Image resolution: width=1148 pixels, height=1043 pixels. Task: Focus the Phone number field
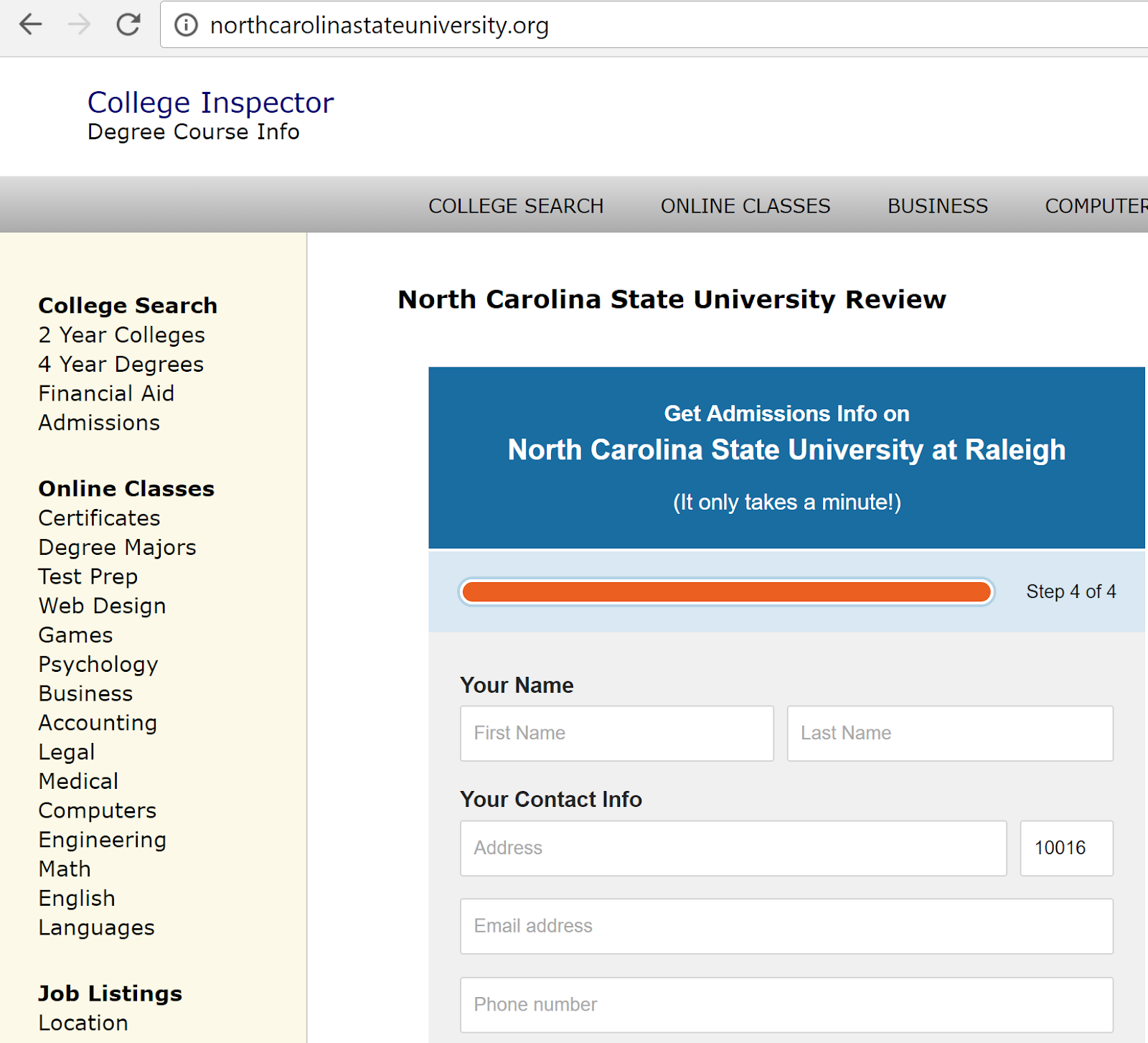(786, 1004)
